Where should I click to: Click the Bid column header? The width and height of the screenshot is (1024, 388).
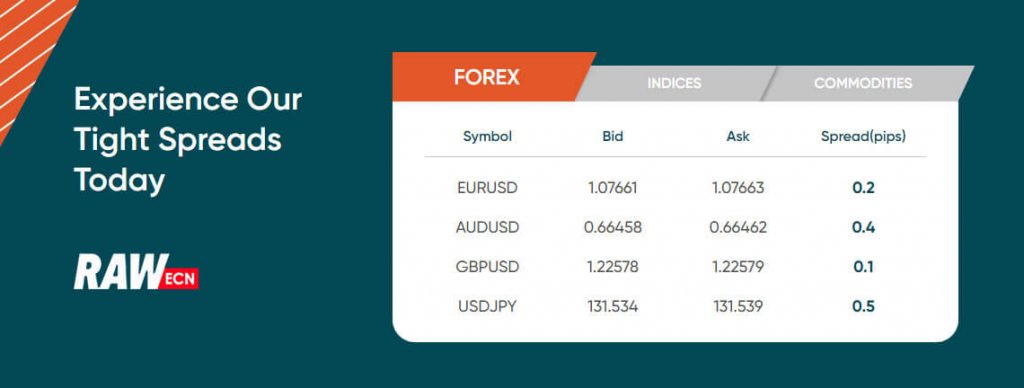click(x=613, y=137)
